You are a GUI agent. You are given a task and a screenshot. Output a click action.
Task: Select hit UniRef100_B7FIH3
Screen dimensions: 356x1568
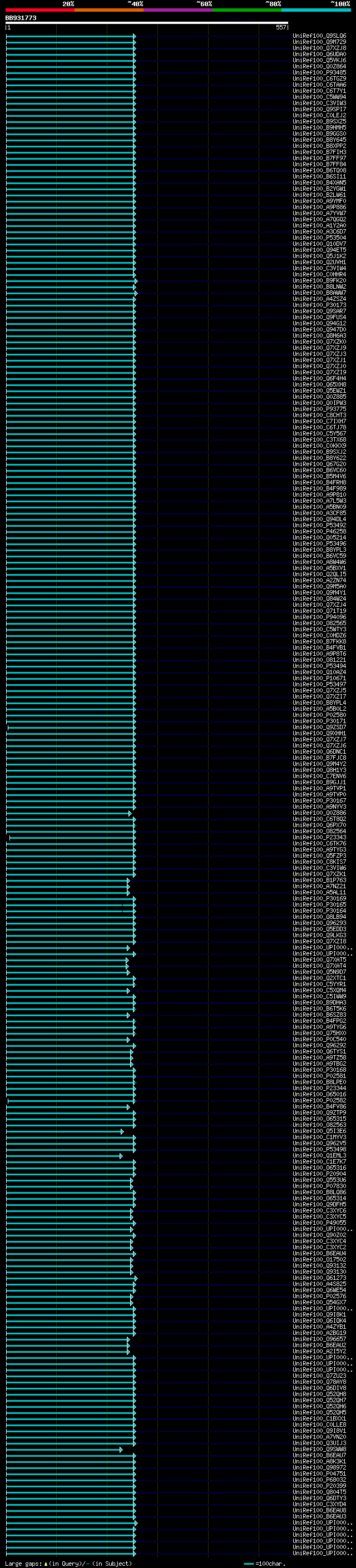click(319, 152)
